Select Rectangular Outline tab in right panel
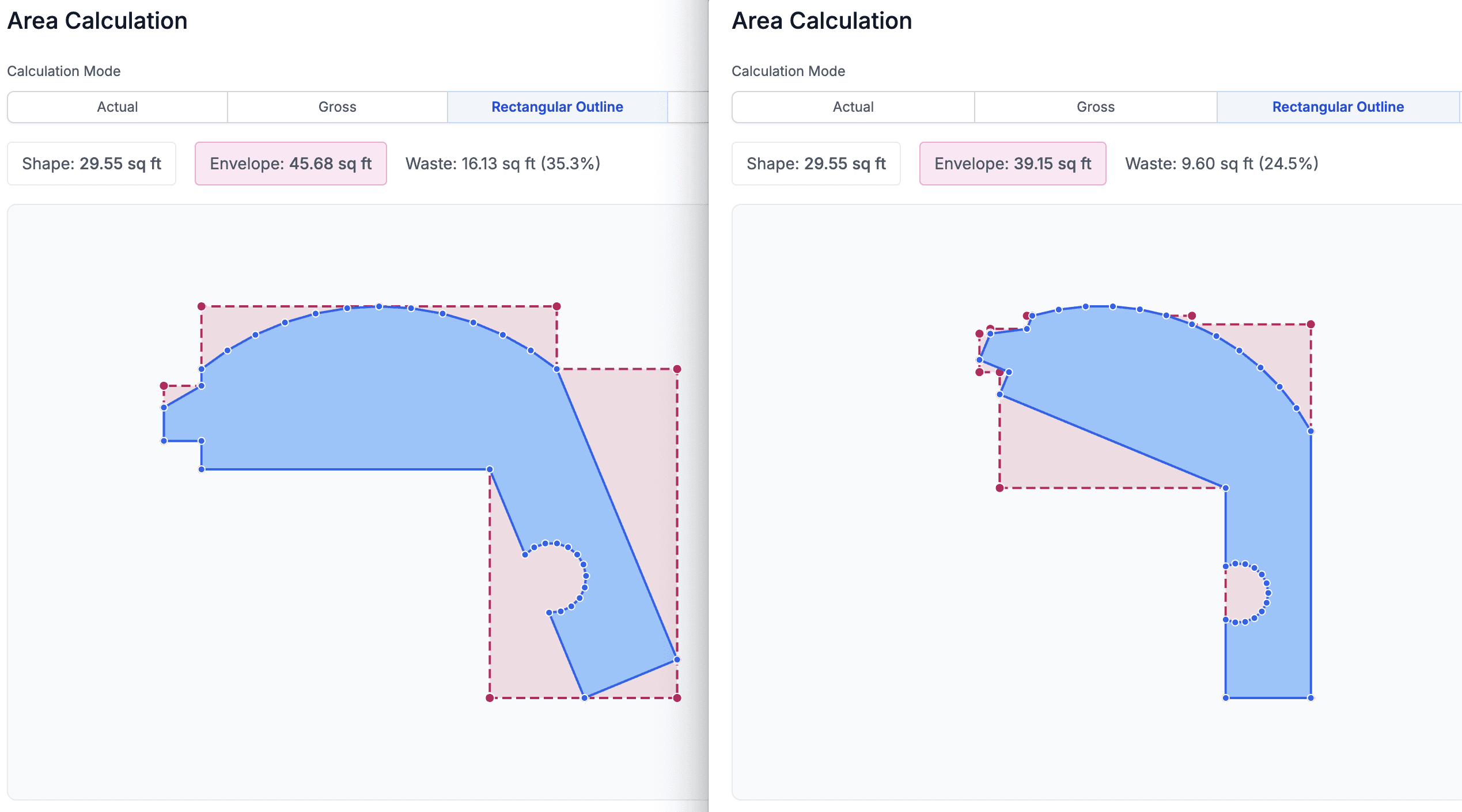1462x812 pixels. [x=1338, y=107]
